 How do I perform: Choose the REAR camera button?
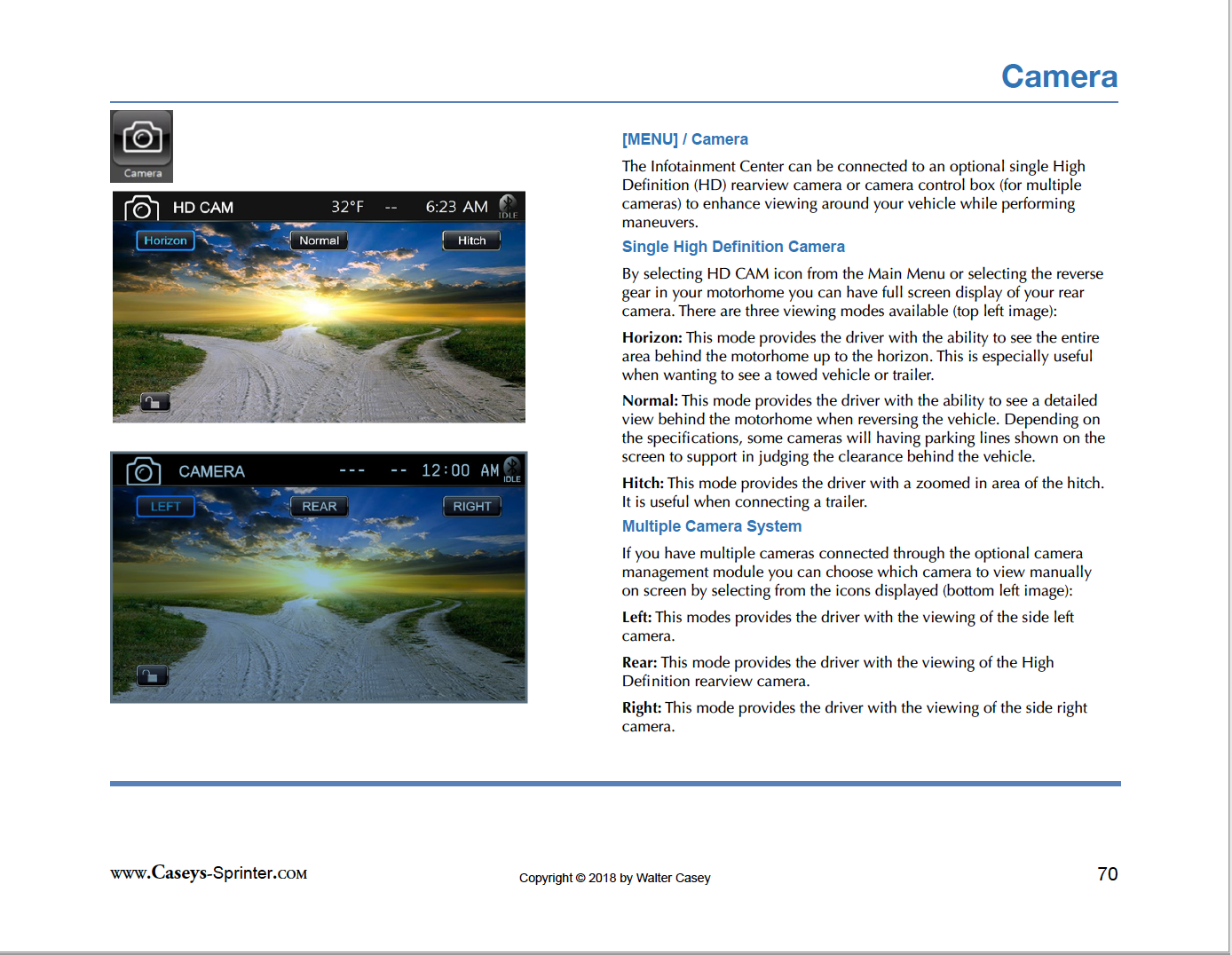pyautogui.click(x=320, y=506)
